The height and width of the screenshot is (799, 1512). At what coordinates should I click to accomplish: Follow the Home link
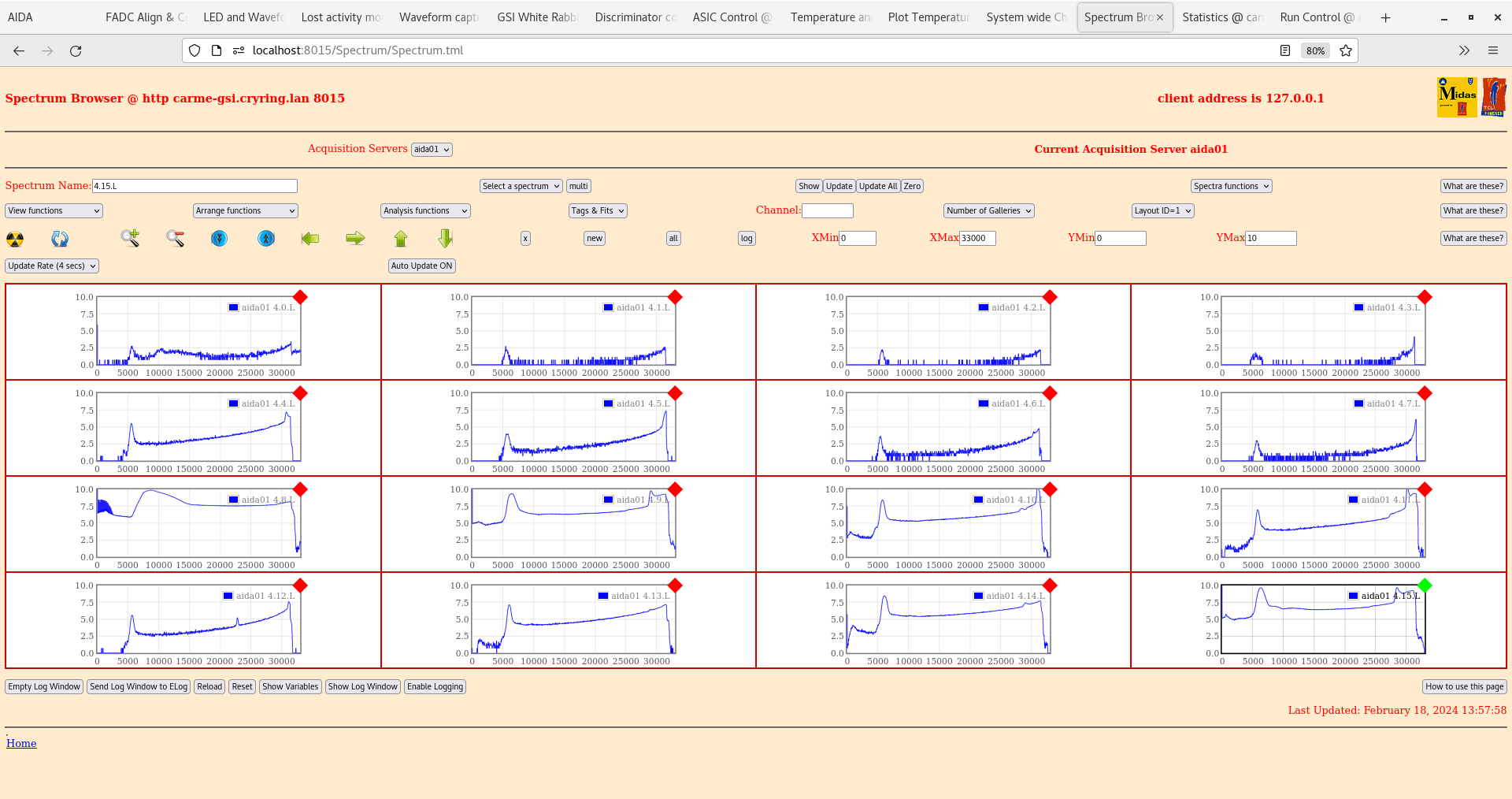[21, 743]
